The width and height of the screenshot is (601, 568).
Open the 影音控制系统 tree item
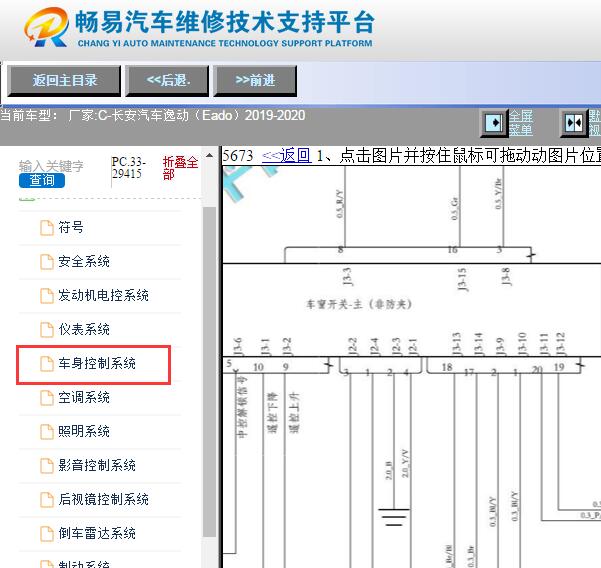[x=97, y=465]
